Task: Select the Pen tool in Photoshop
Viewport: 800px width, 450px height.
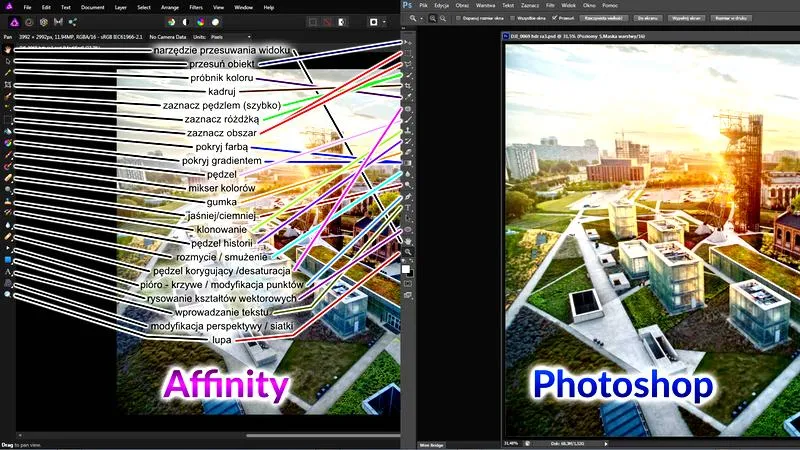Action: coord(408,197)
